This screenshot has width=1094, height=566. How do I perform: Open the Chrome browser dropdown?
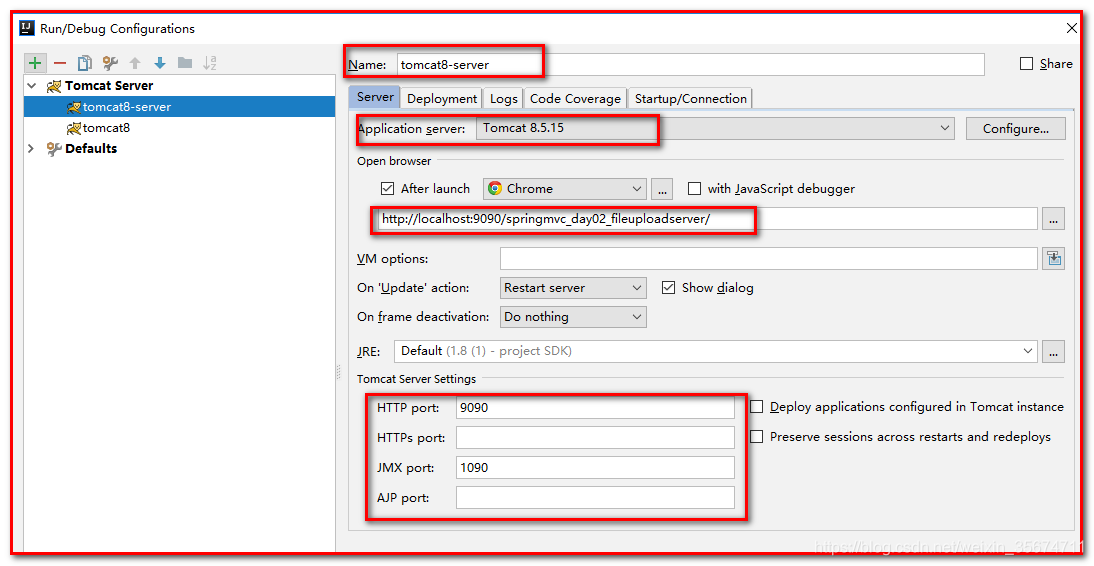coord(564,188)
